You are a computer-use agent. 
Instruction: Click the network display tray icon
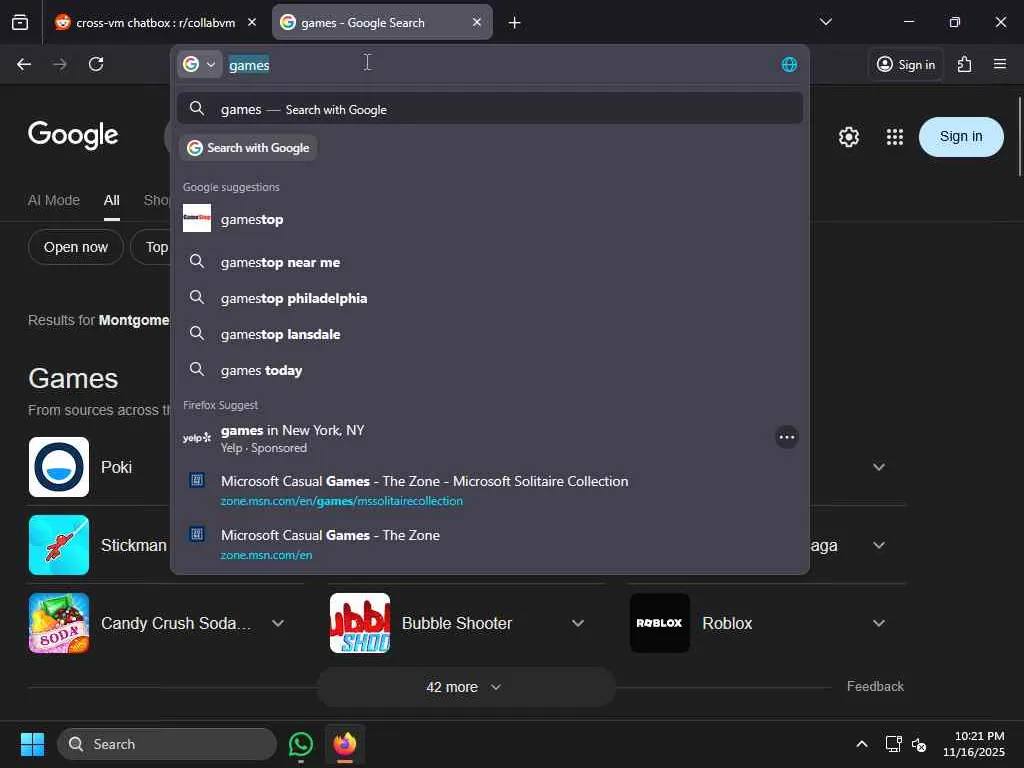893,744
